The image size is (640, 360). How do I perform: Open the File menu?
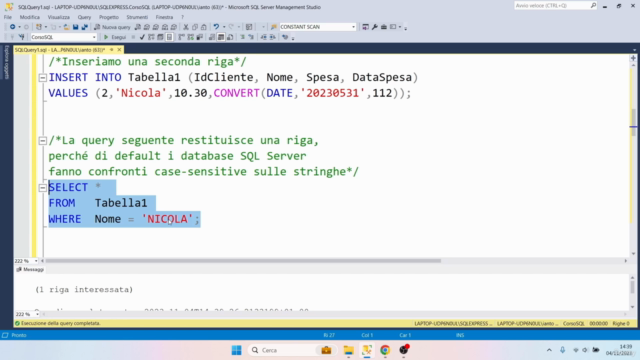(8, 17)
